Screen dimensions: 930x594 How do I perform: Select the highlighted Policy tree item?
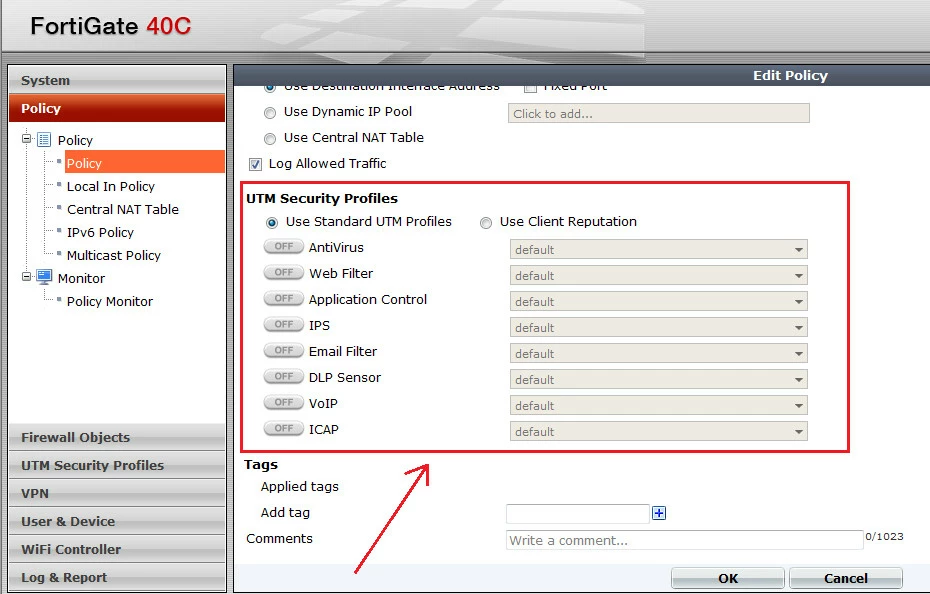click(x=144, y=163)
